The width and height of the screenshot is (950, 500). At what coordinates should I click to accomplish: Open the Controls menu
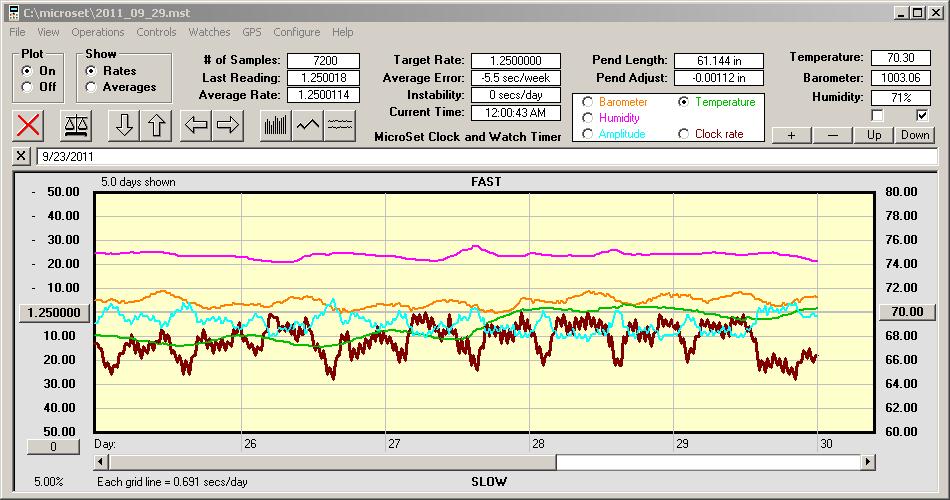point(156,32)
